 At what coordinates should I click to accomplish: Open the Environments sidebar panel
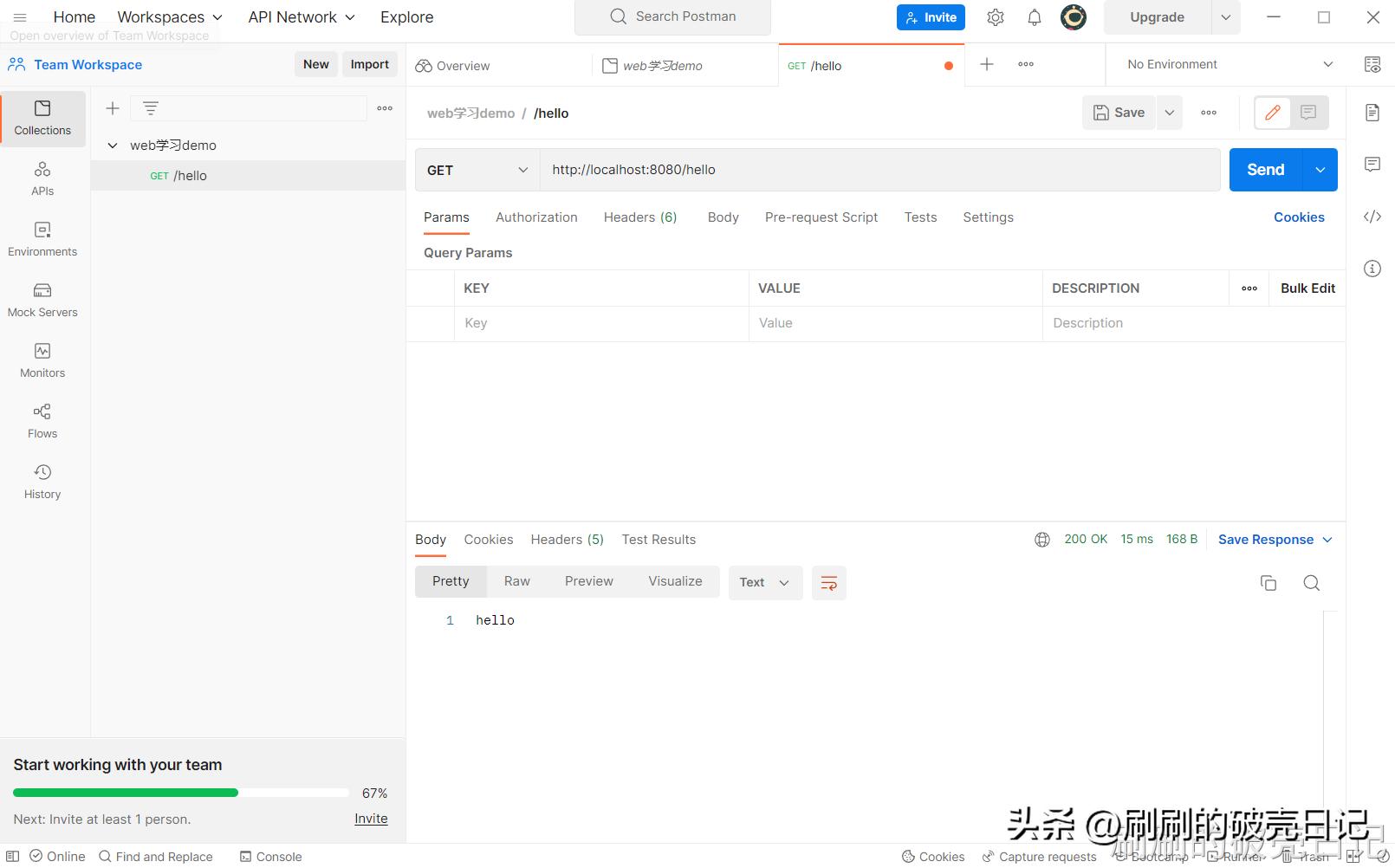42,239
